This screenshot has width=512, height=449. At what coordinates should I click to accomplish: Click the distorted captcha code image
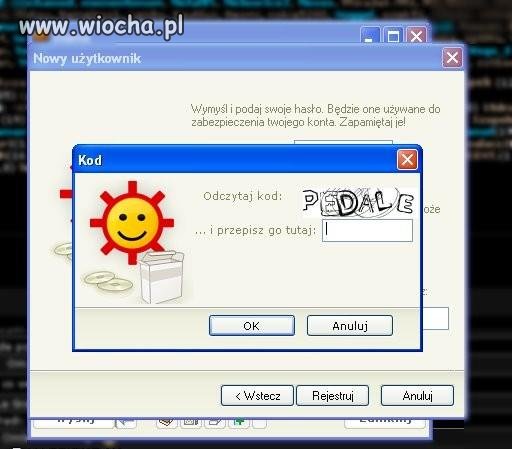tap(358, 202)
